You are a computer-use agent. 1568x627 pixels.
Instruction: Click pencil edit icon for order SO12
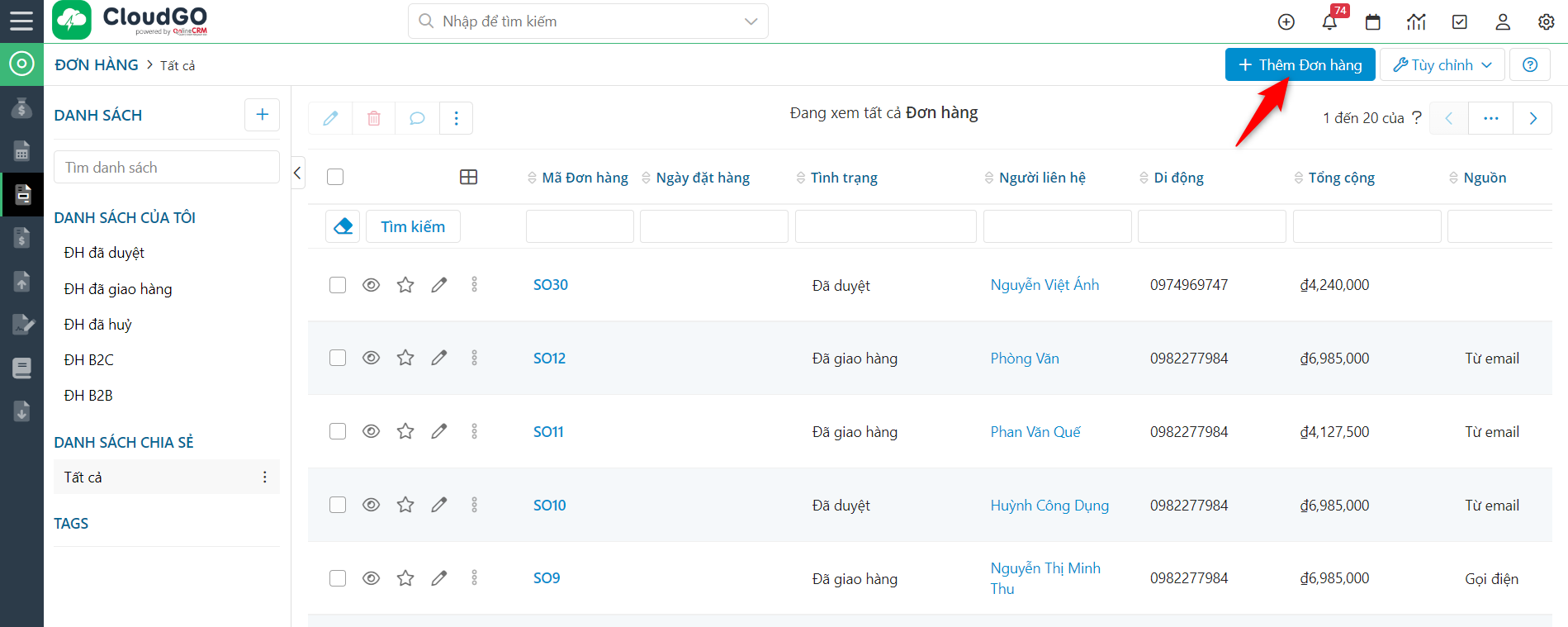439,358
